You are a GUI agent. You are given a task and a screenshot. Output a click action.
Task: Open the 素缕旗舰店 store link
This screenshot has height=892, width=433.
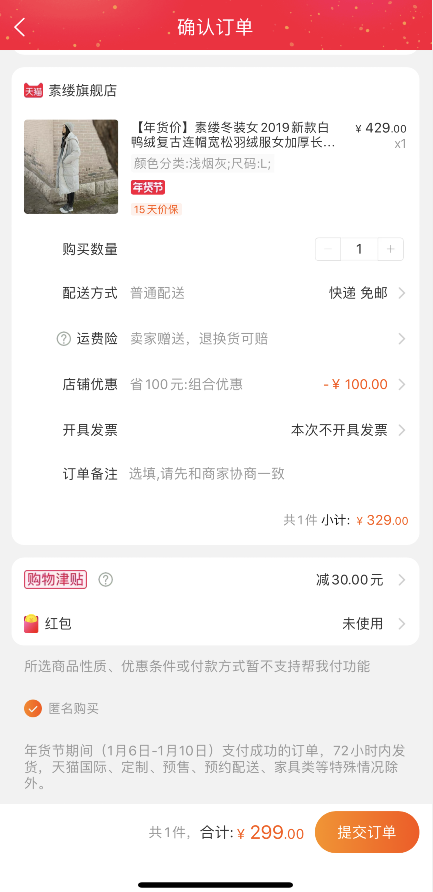click(x=83, y=90)
